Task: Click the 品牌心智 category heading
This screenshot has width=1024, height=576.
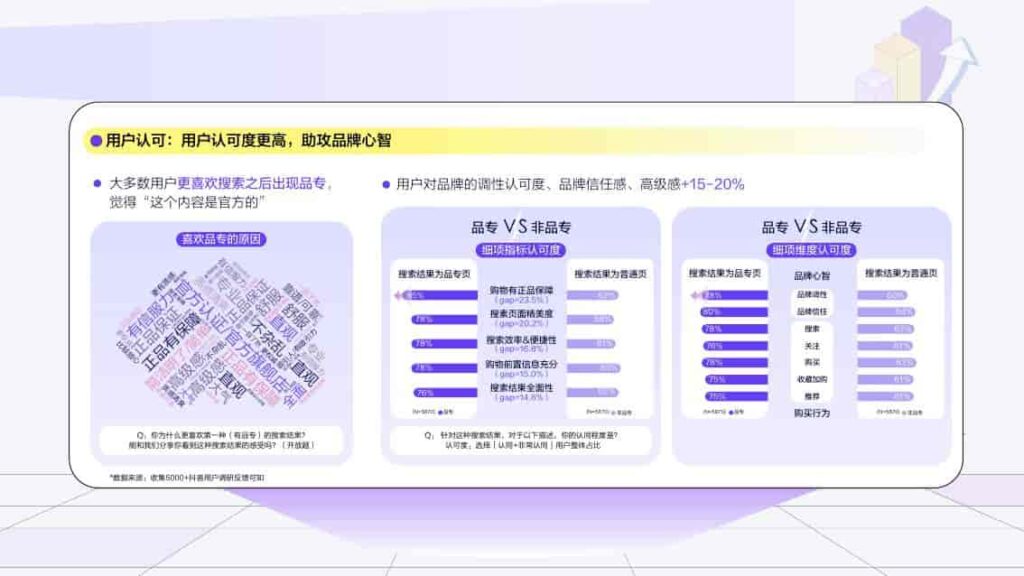Action: pos(811,275)
